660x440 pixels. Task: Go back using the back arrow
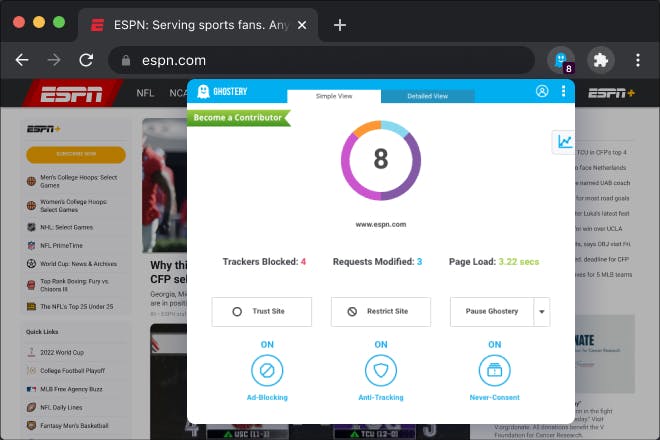coord(22,60)
